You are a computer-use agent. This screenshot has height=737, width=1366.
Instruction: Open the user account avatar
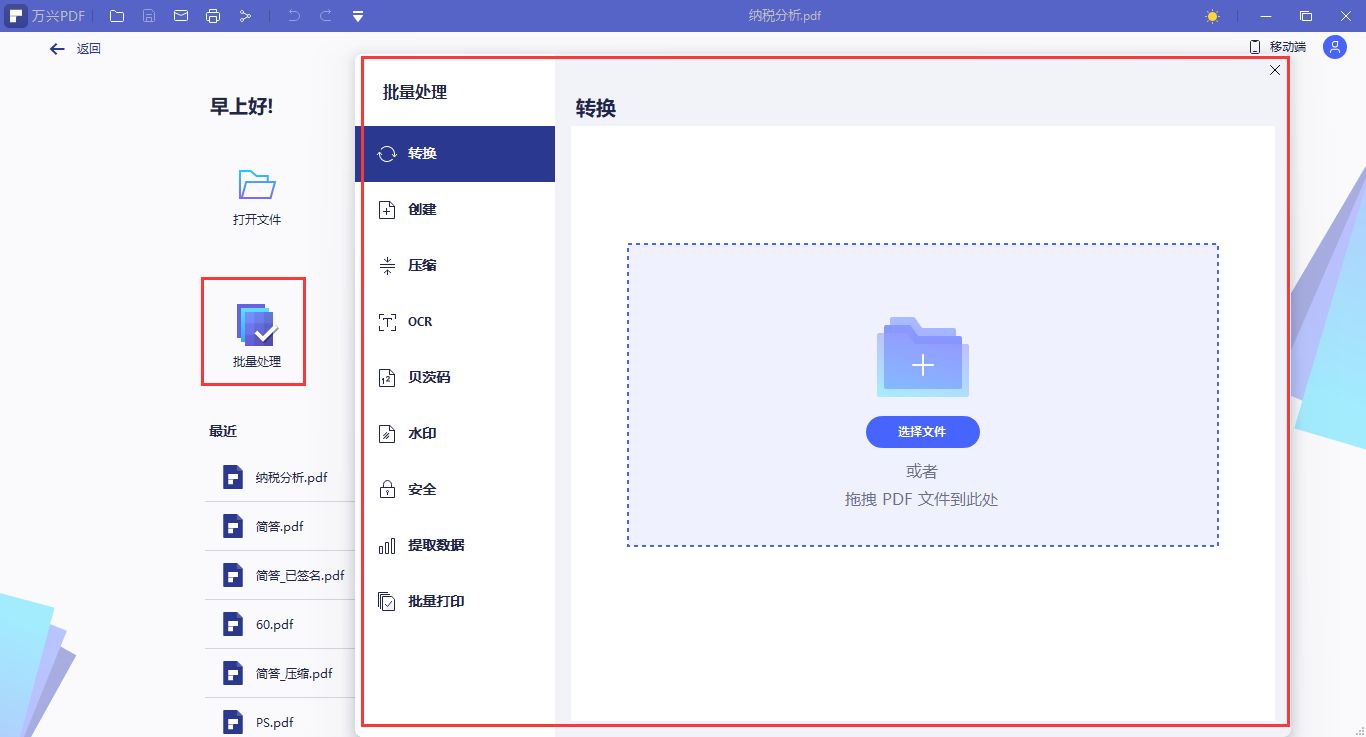pyautogui.click(x=1333, y=46)
